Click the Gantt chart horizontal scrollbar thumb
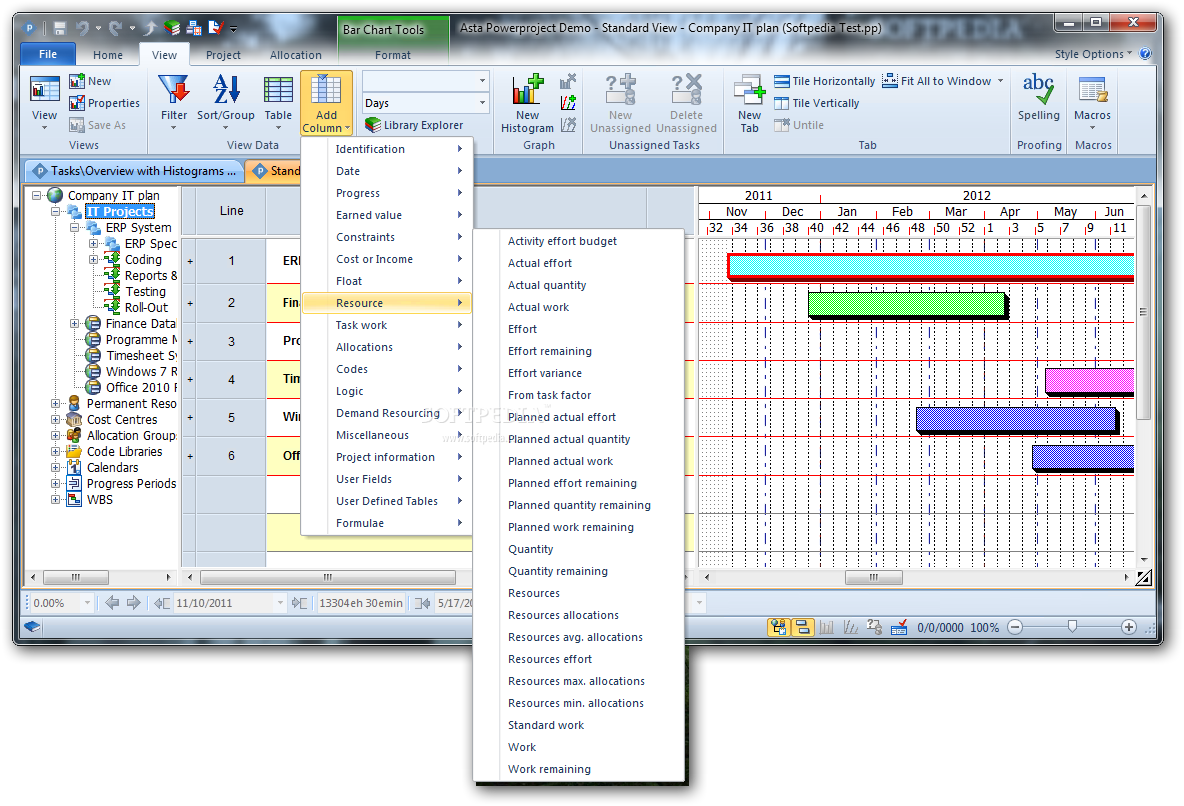This screenshot has width=1184, height=806. pyautogui.click(x=874, y=577)
